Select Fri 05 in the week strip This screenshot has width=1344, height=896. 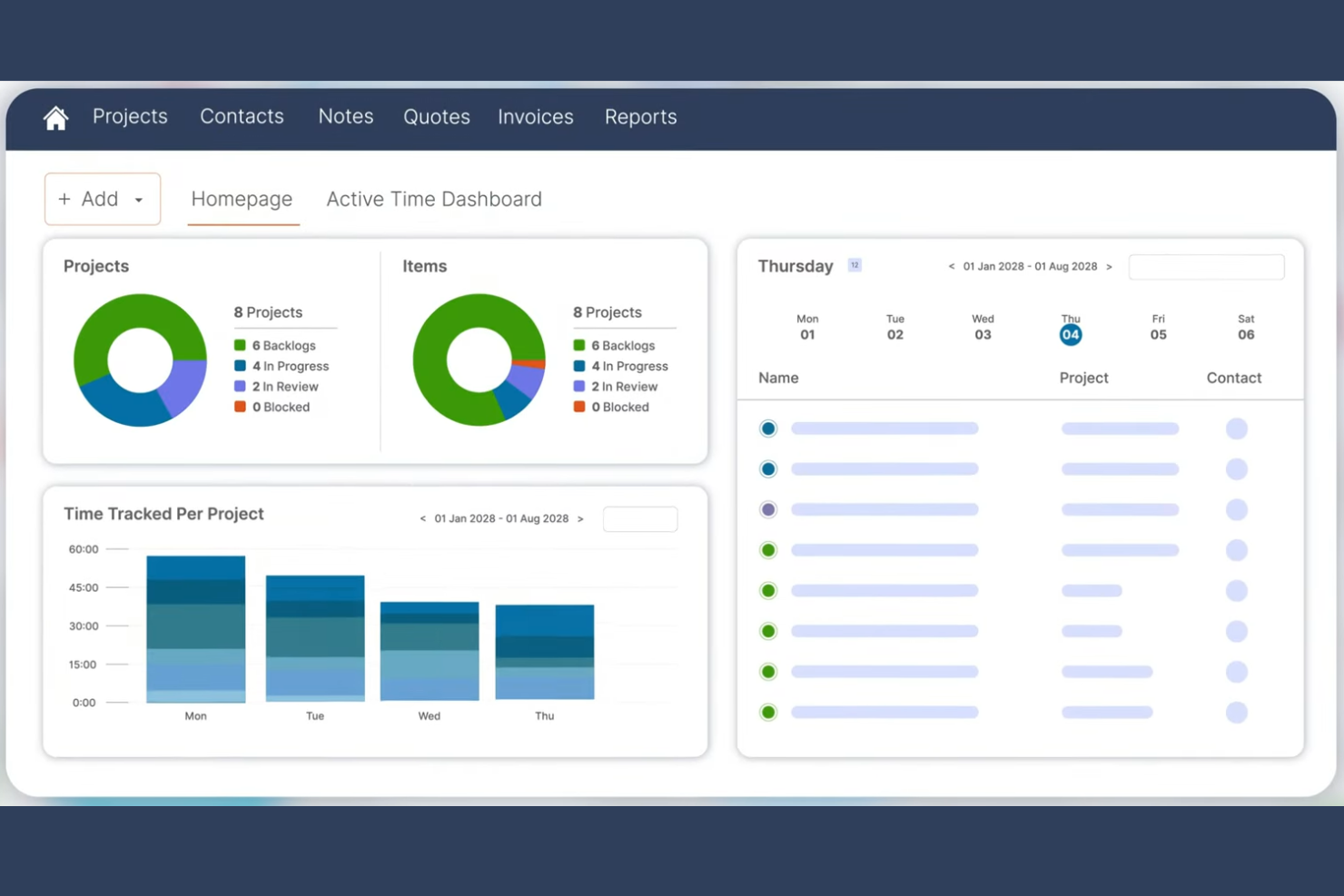[x=1159, y=327]
